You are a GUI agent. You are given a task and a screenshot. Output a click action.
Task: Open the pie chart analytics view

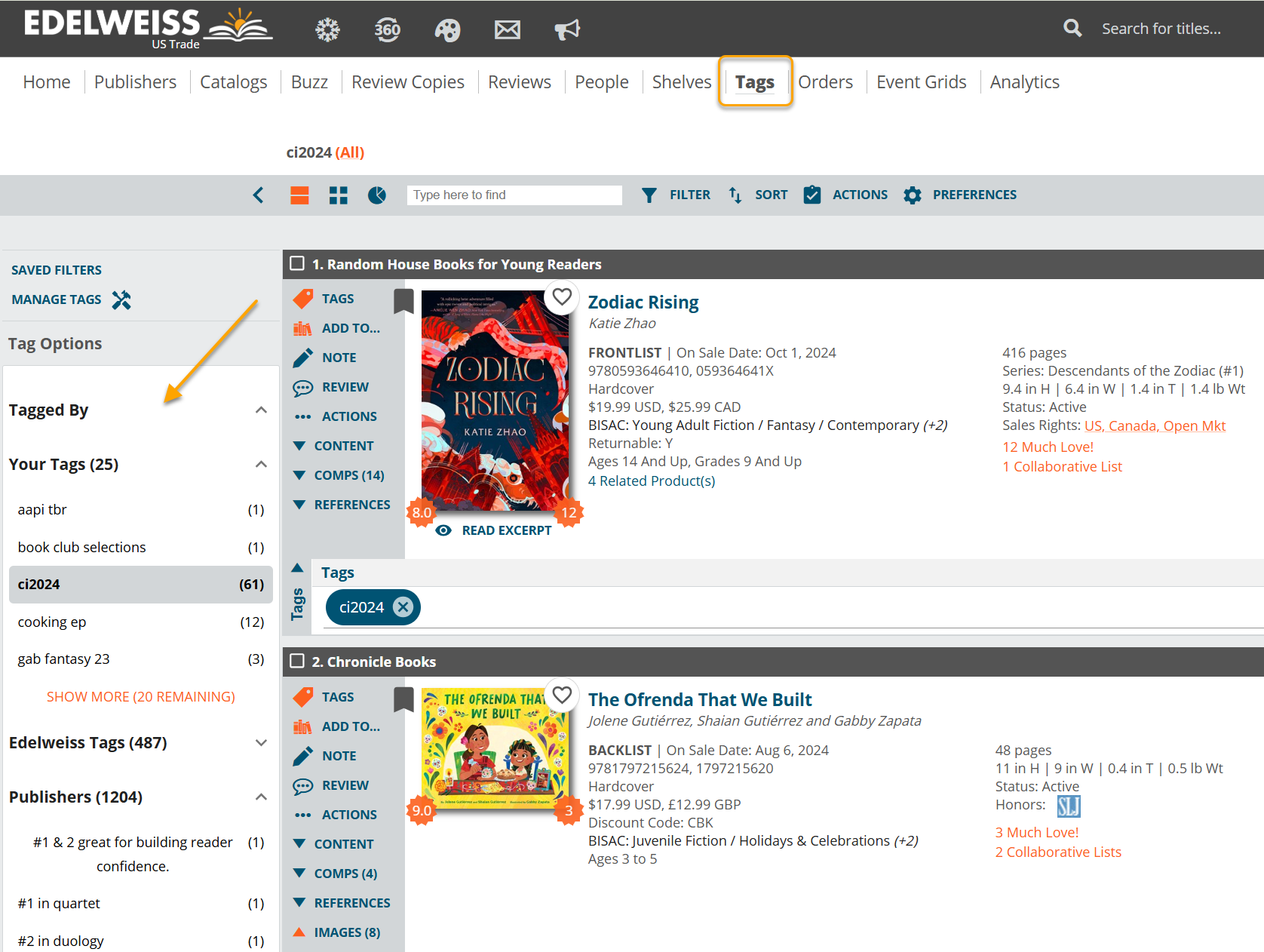point(377,195)
